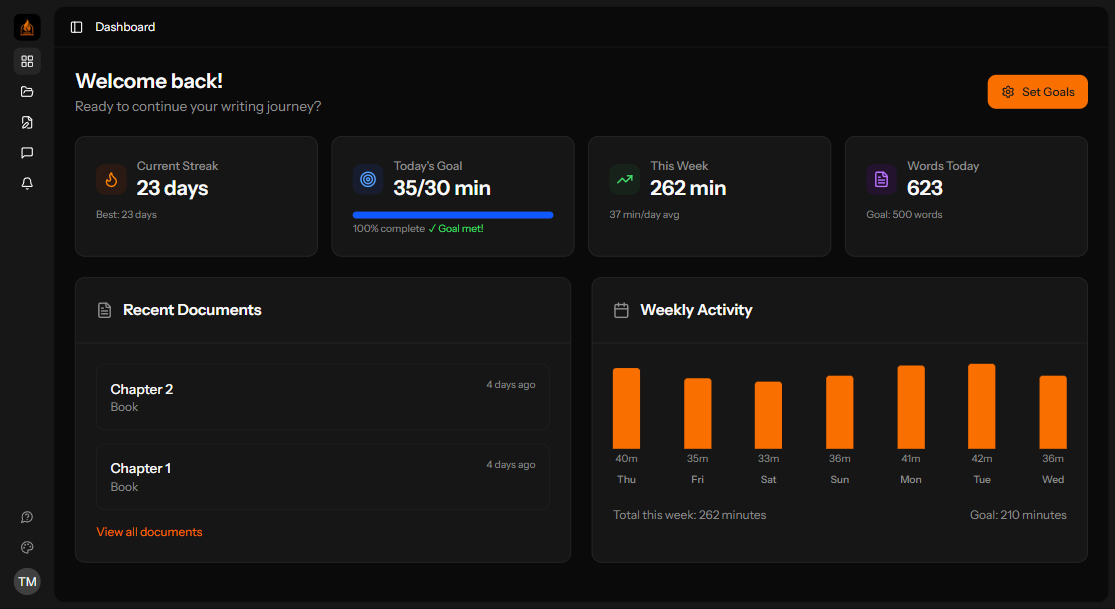Open the Chapter 2 document entry

(x=322, y=397)
